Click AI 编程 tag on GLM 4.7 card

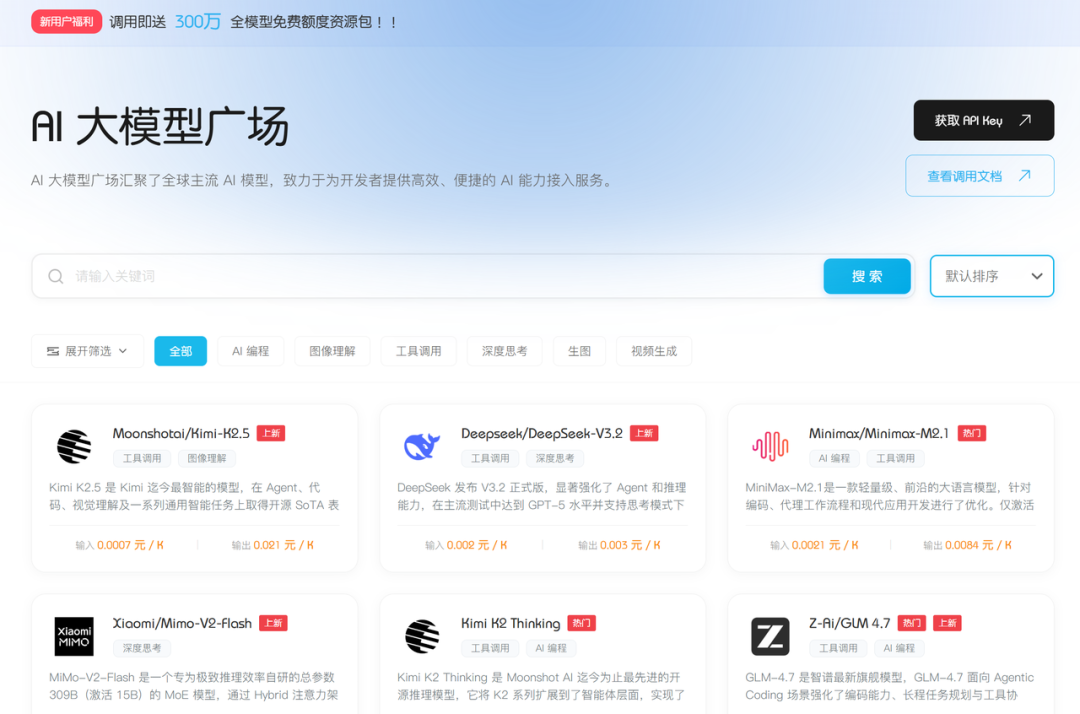pyautogui.click(x=899, y=648)
